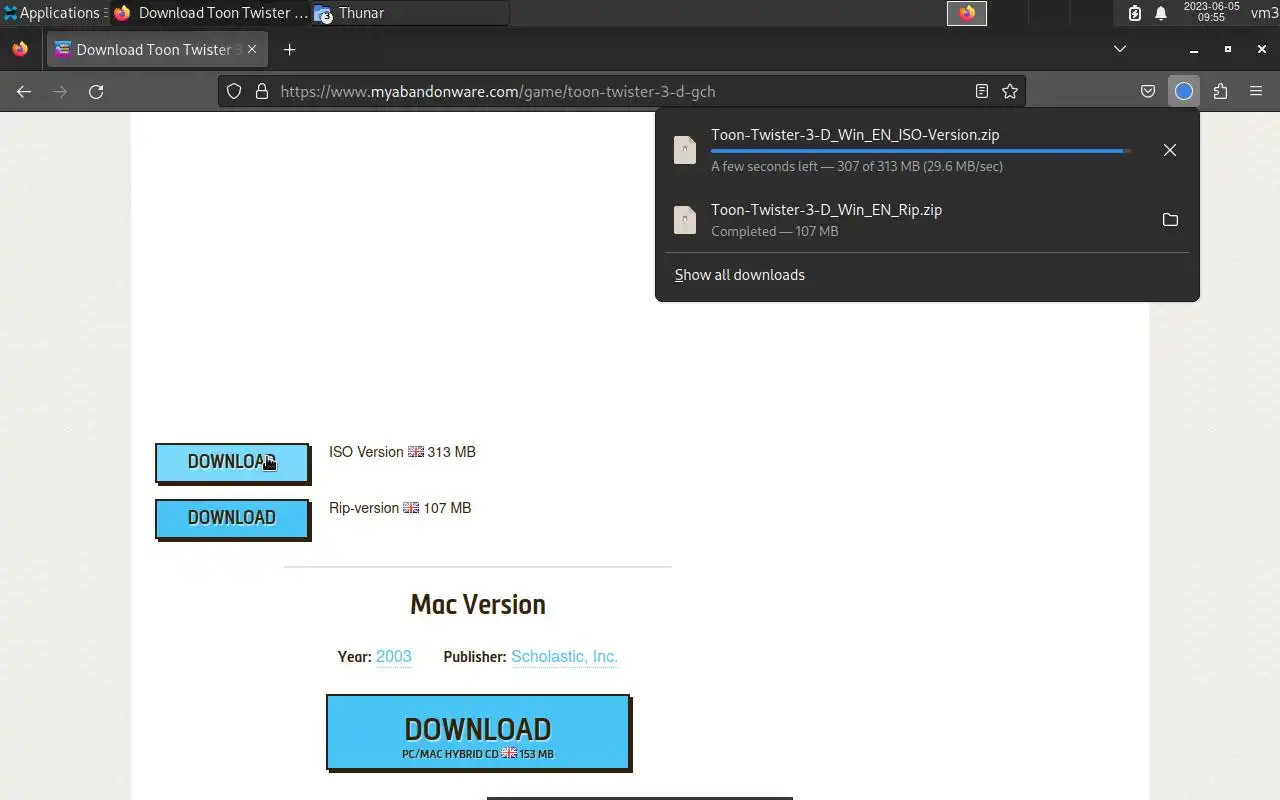This screenshot has height=800, width=1280.
Task: Click the URL address bar field
Action: (x=622, y=91)
